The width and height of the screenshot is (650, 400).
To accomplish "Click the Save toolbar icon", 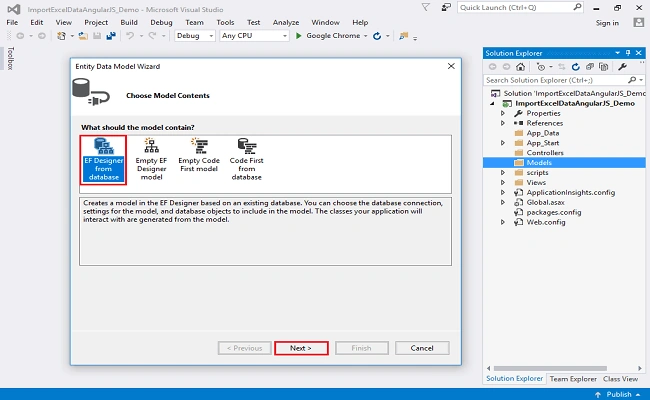I will click(x=97, y=36).
